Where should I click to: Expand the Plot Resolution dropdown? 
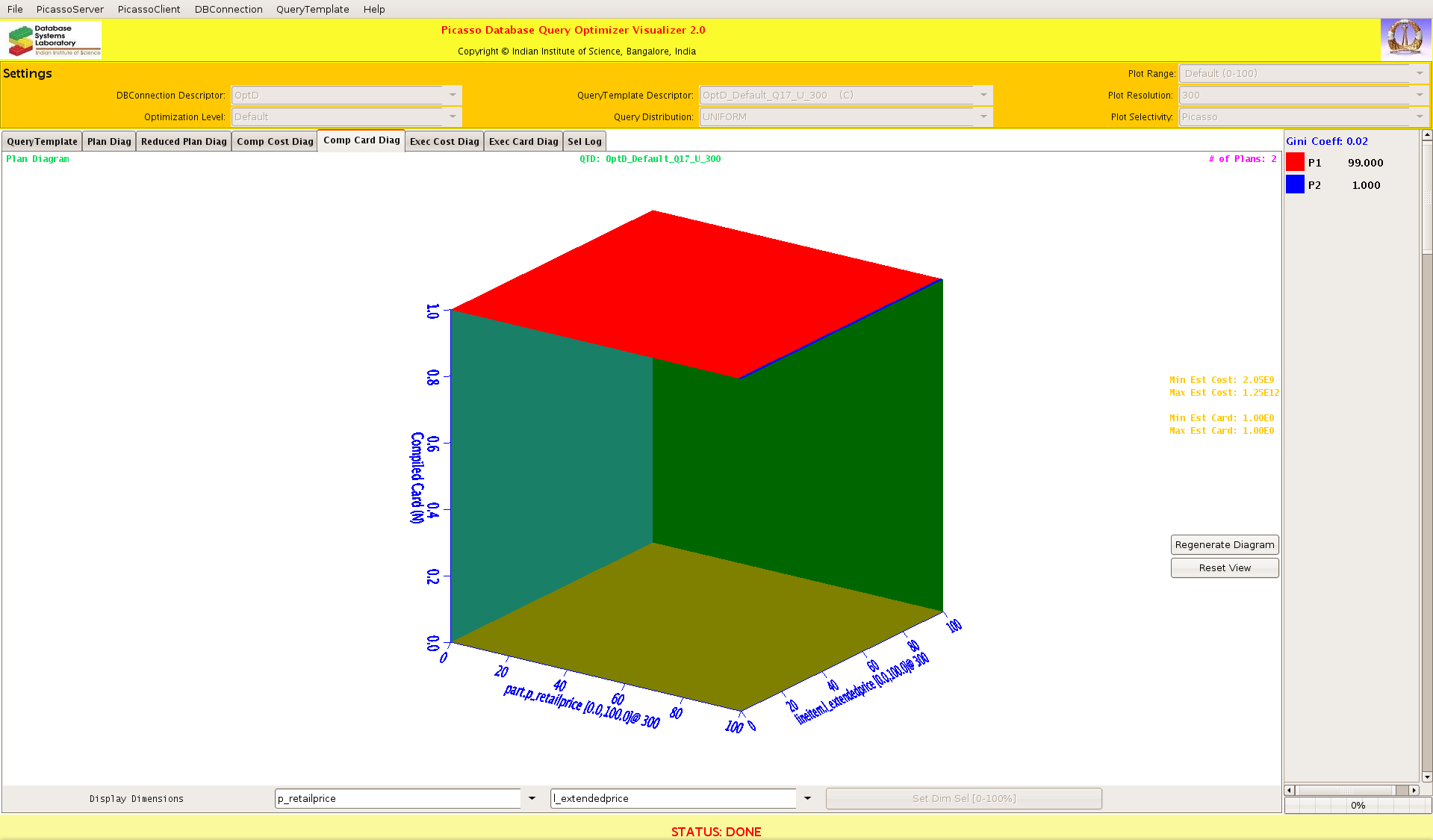pyautogui.click(x=1420, y=95)
